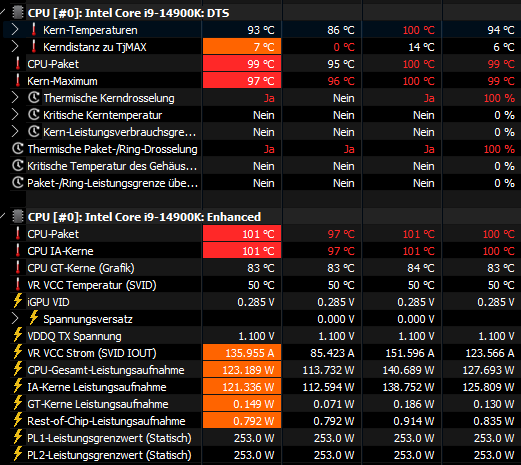Click lightning icon of PL1-Leistungsgrenzwert
521x465 pixels.
pyautogui.click(x=18, y=437)
